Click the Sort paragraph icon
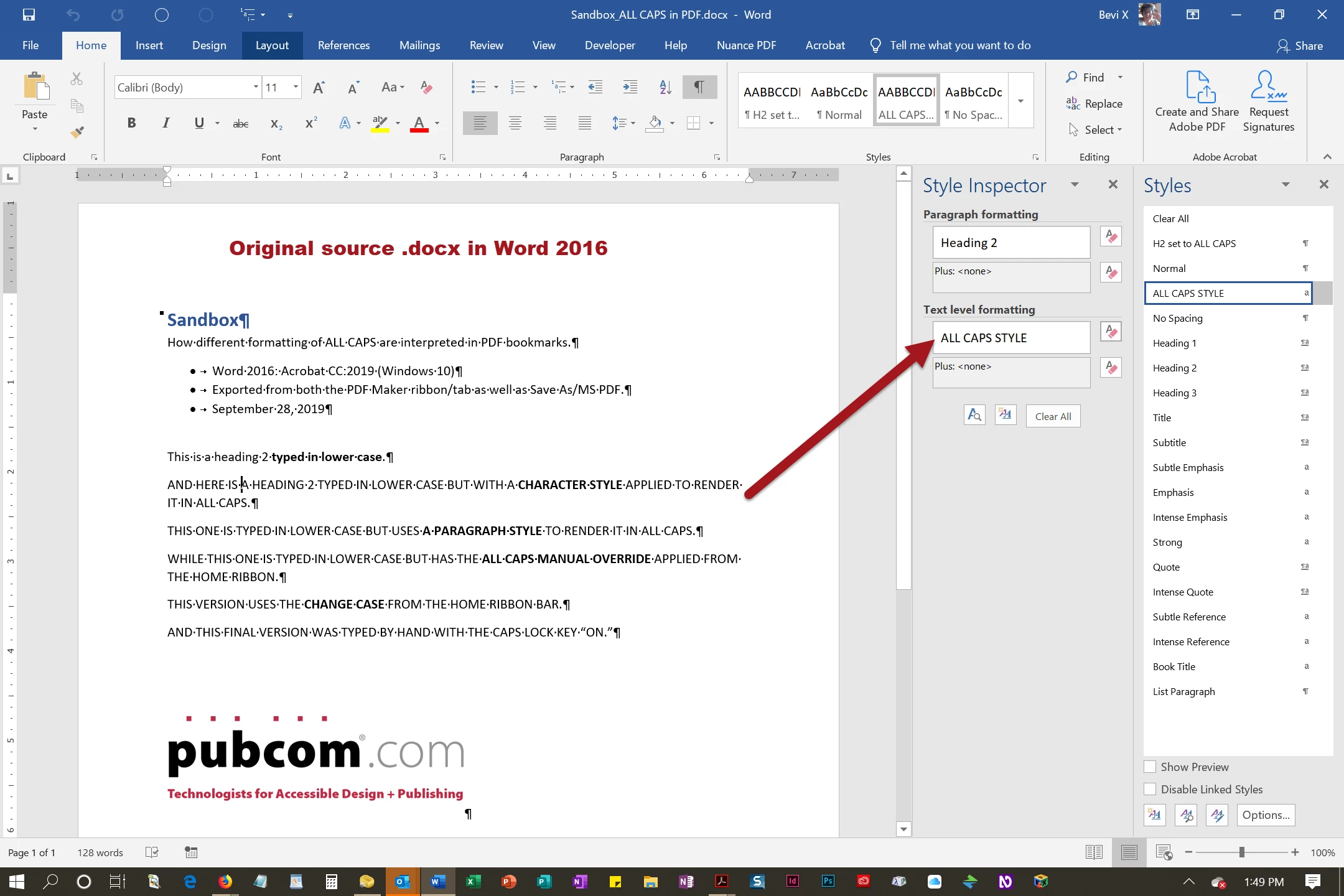 (x=665, y=87)
